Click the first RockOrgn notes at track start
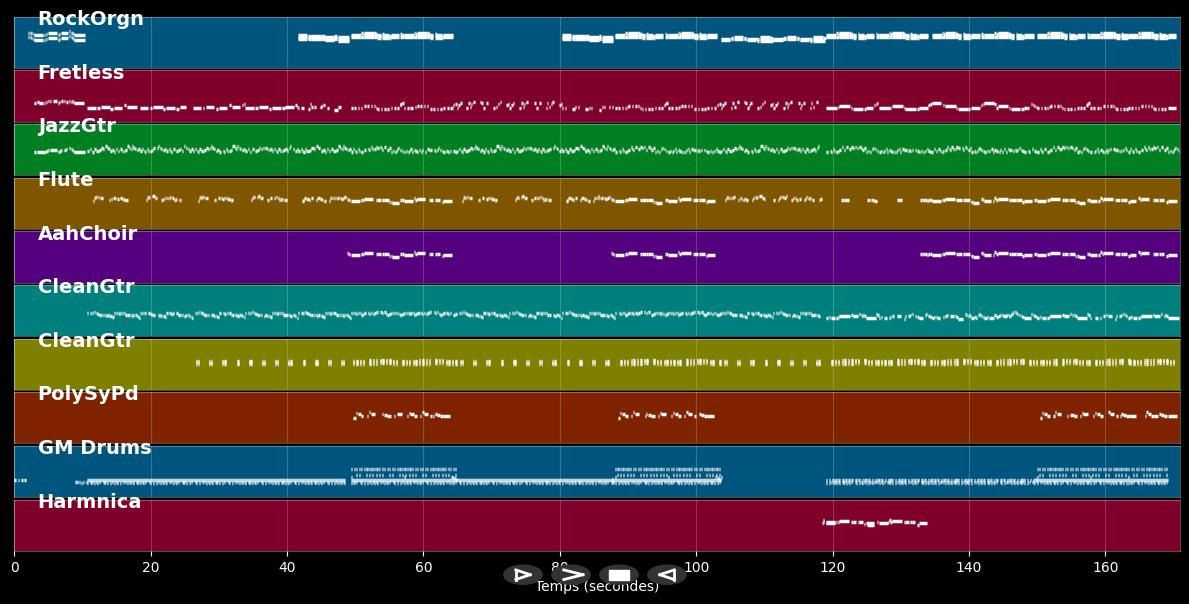The width and height of the screenshot is (1189, 604). click(57, 37)
